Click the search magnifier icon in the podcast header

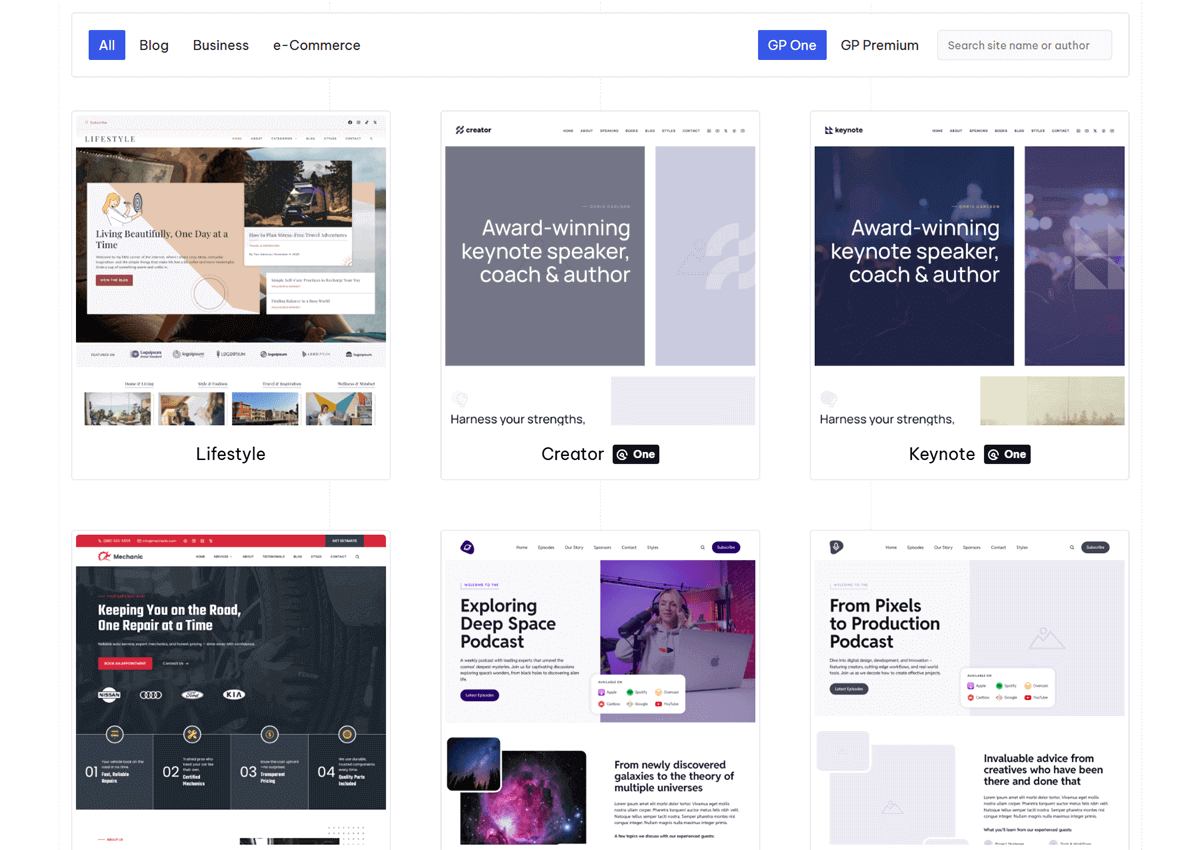pyautogui.click(x=702, y=547)
